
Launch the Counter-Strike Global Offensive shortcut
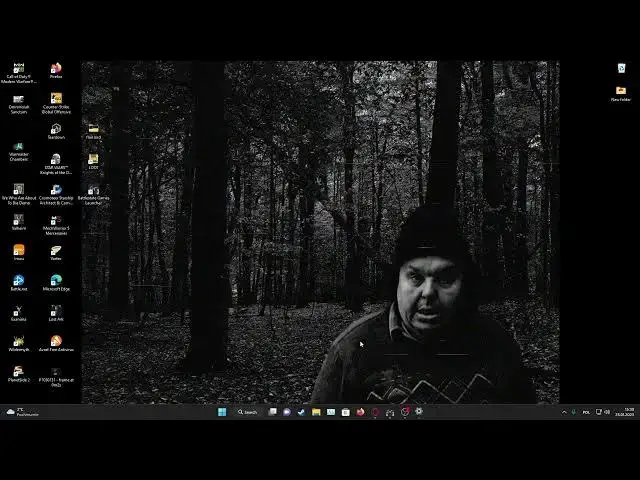click(x=56, y=103)
